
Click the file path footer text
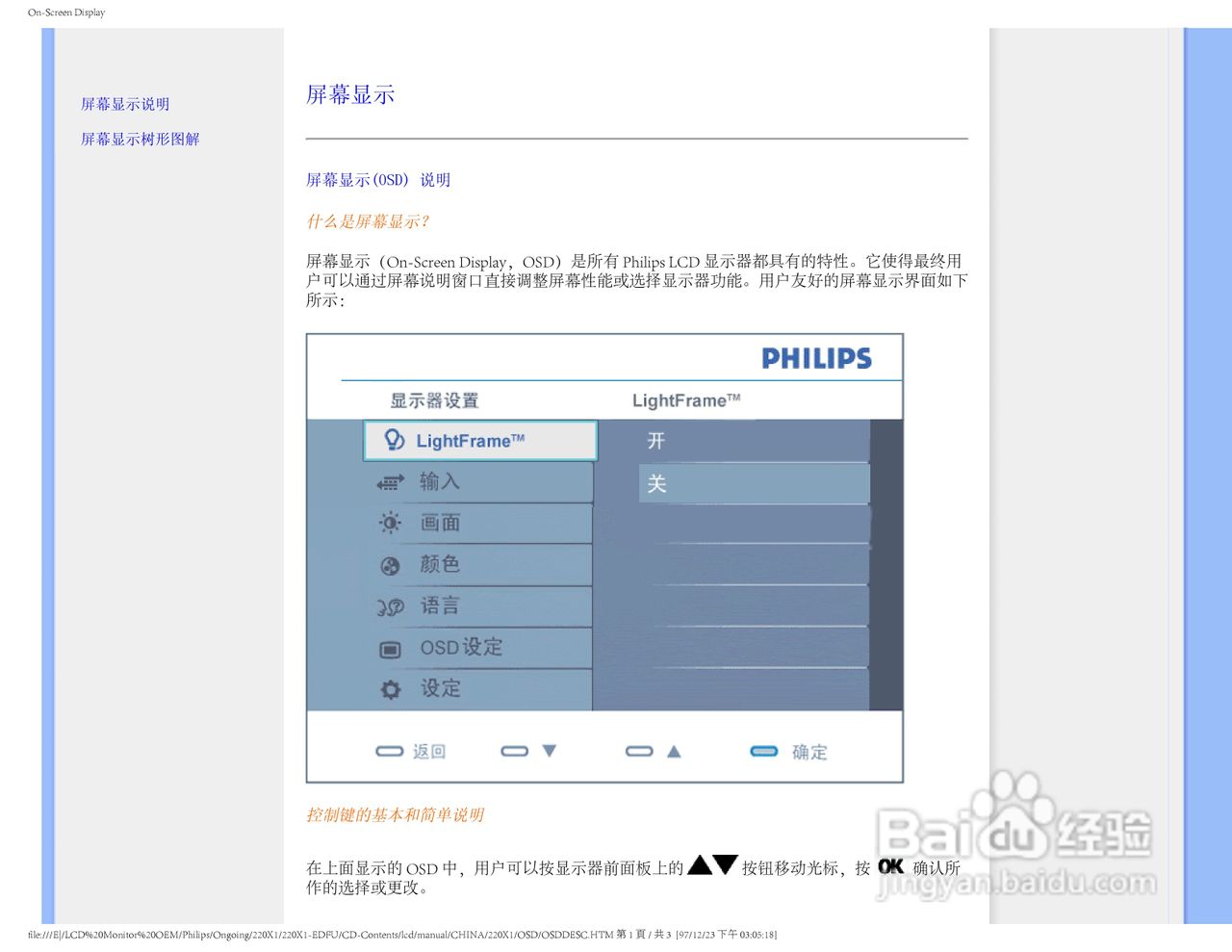(x=402, y=935)
